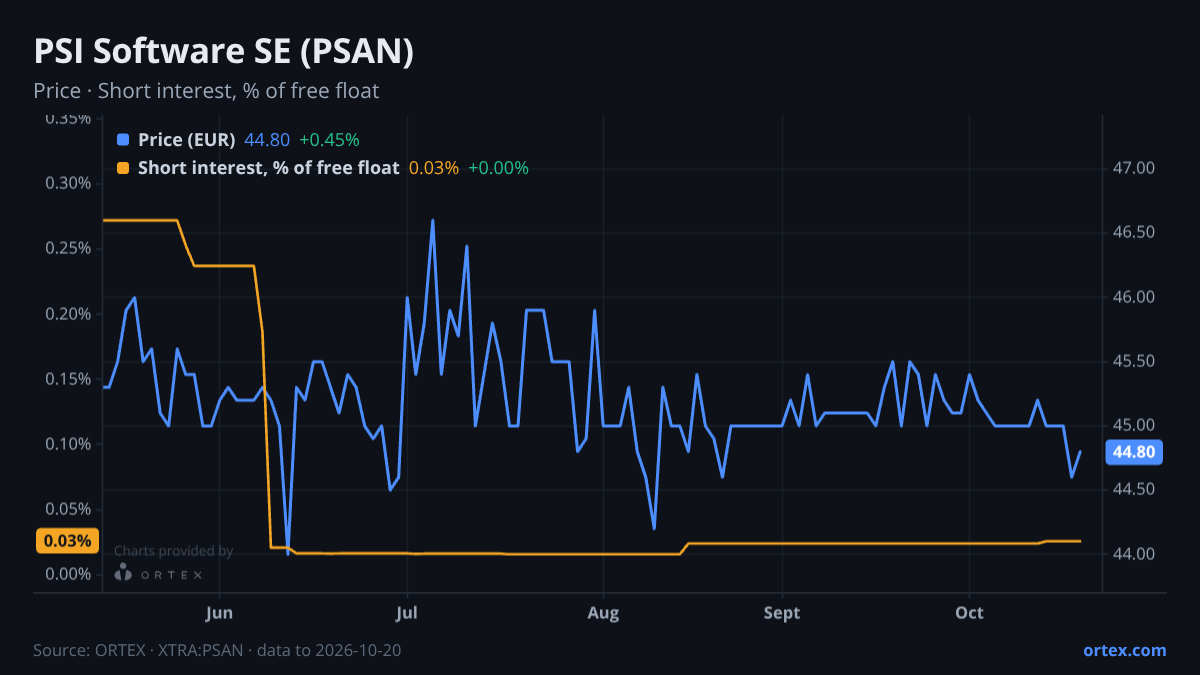Select the Short interest, % of free float legend label
Screen dimensions: 1200x675
click(269, 168)
